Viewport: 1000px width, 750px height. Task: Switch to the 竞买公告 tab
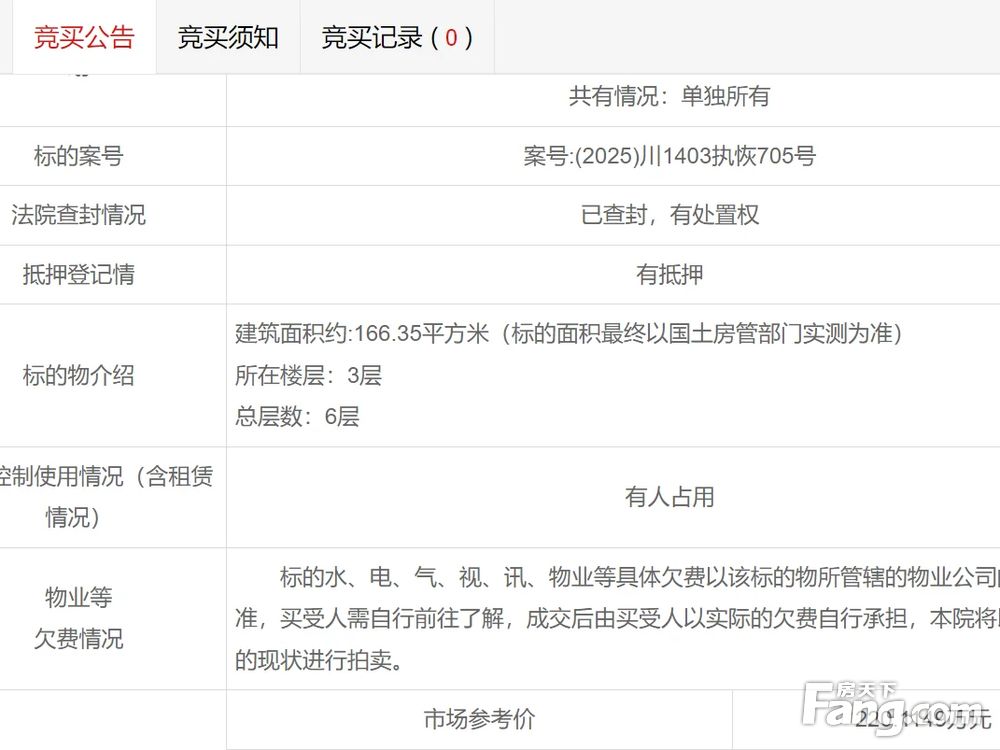(x=84, y=38)
